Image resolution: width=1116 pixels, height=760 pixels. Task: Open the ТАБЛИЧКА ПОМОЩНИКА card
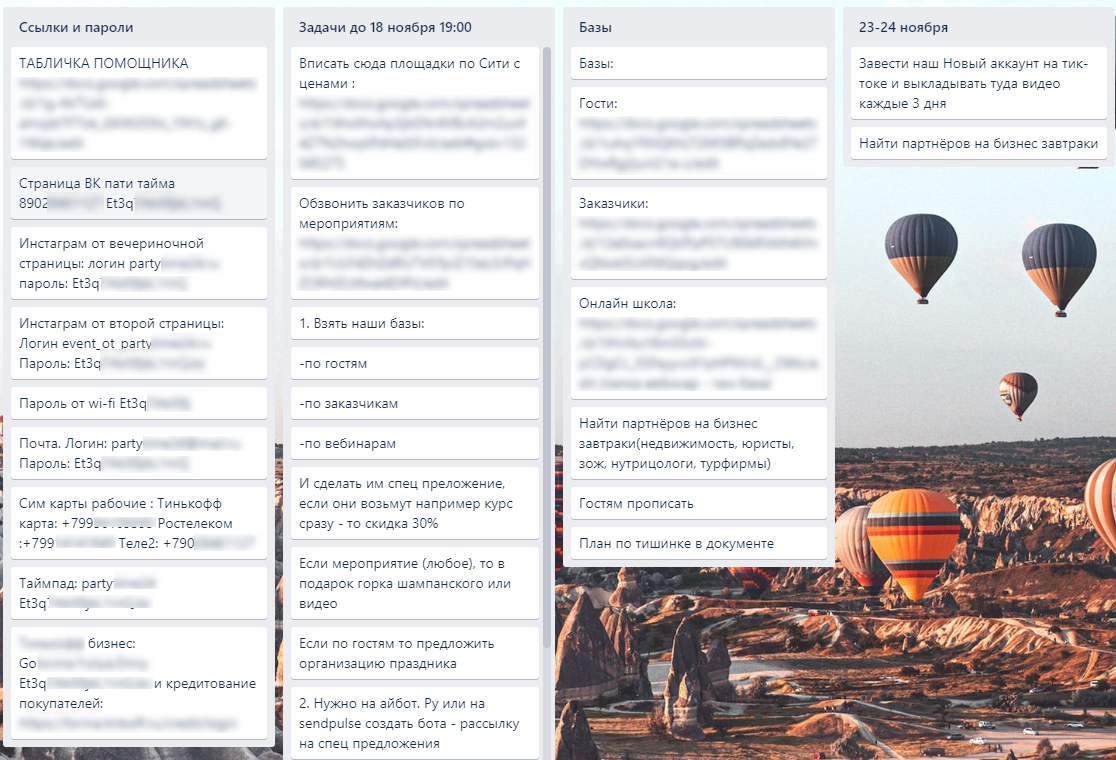[139, 102]
